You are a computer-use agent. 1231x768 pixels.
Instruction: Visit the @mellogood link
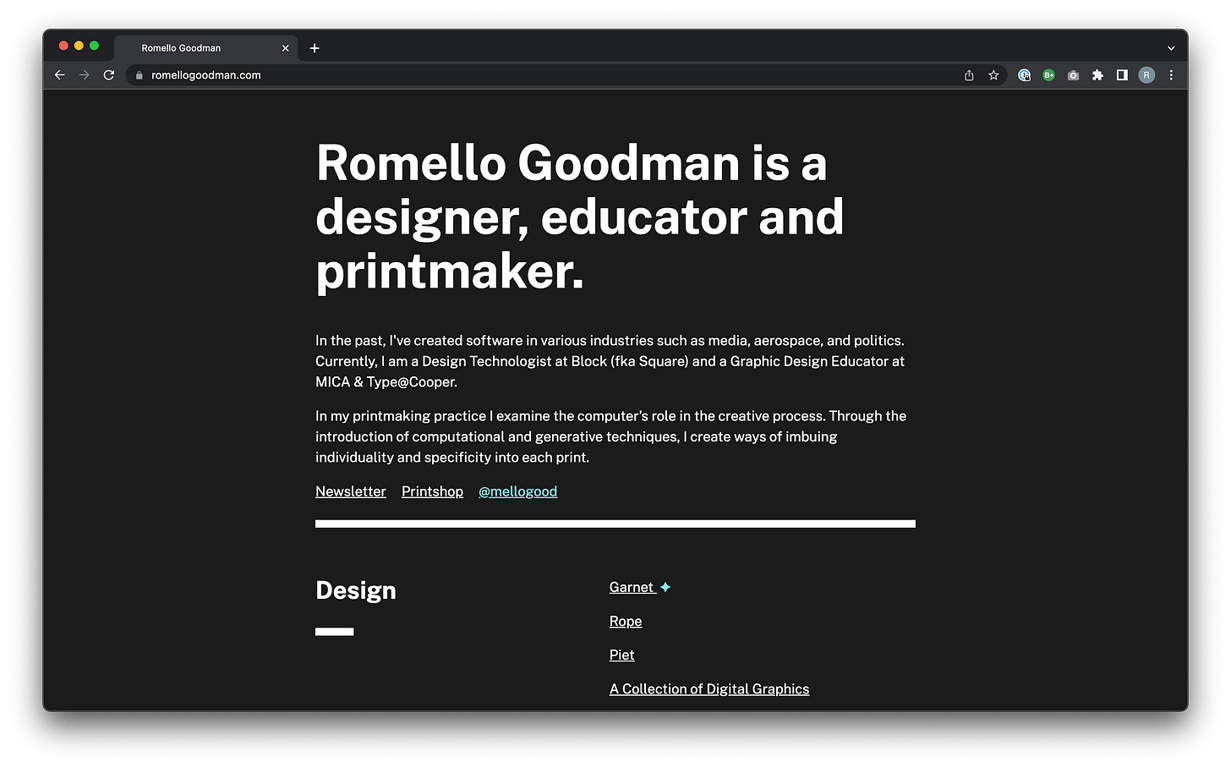click(518, 491)
